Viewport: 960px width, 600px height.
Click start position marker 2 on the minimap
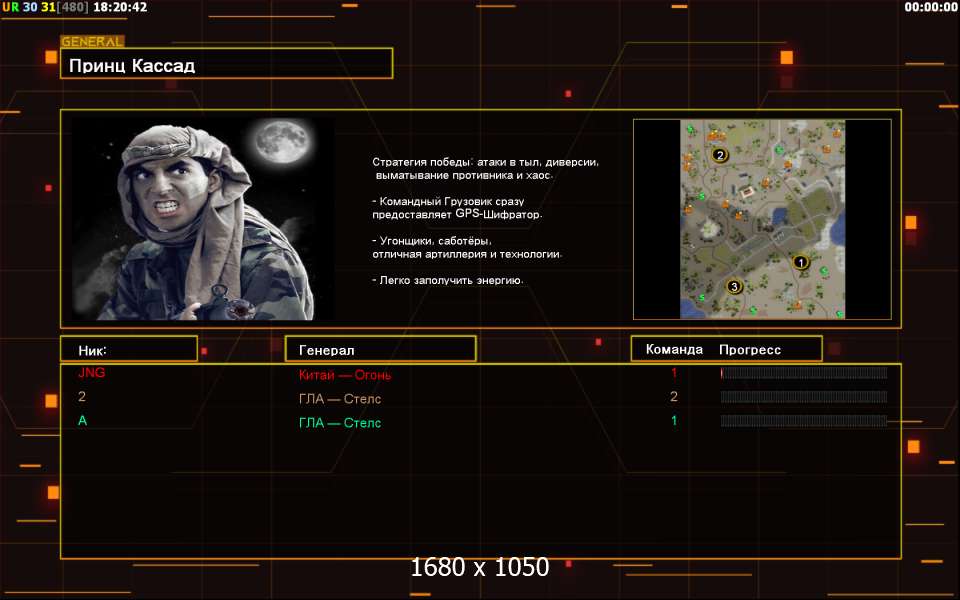tap(719, 155)
